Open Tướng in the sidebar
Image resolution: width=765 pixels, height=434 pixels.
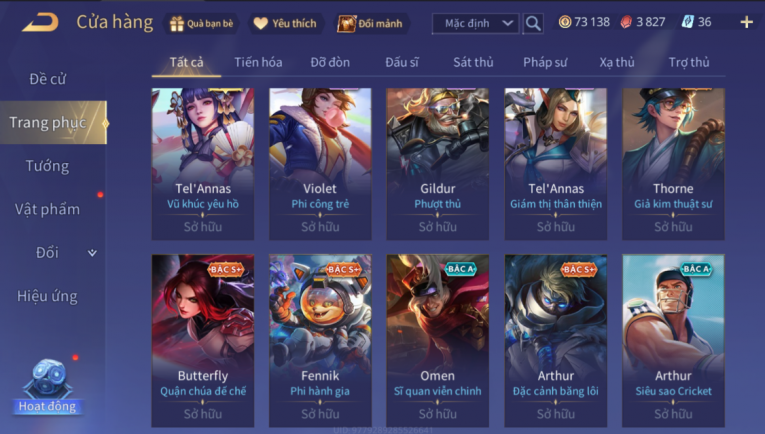[47, 166]
